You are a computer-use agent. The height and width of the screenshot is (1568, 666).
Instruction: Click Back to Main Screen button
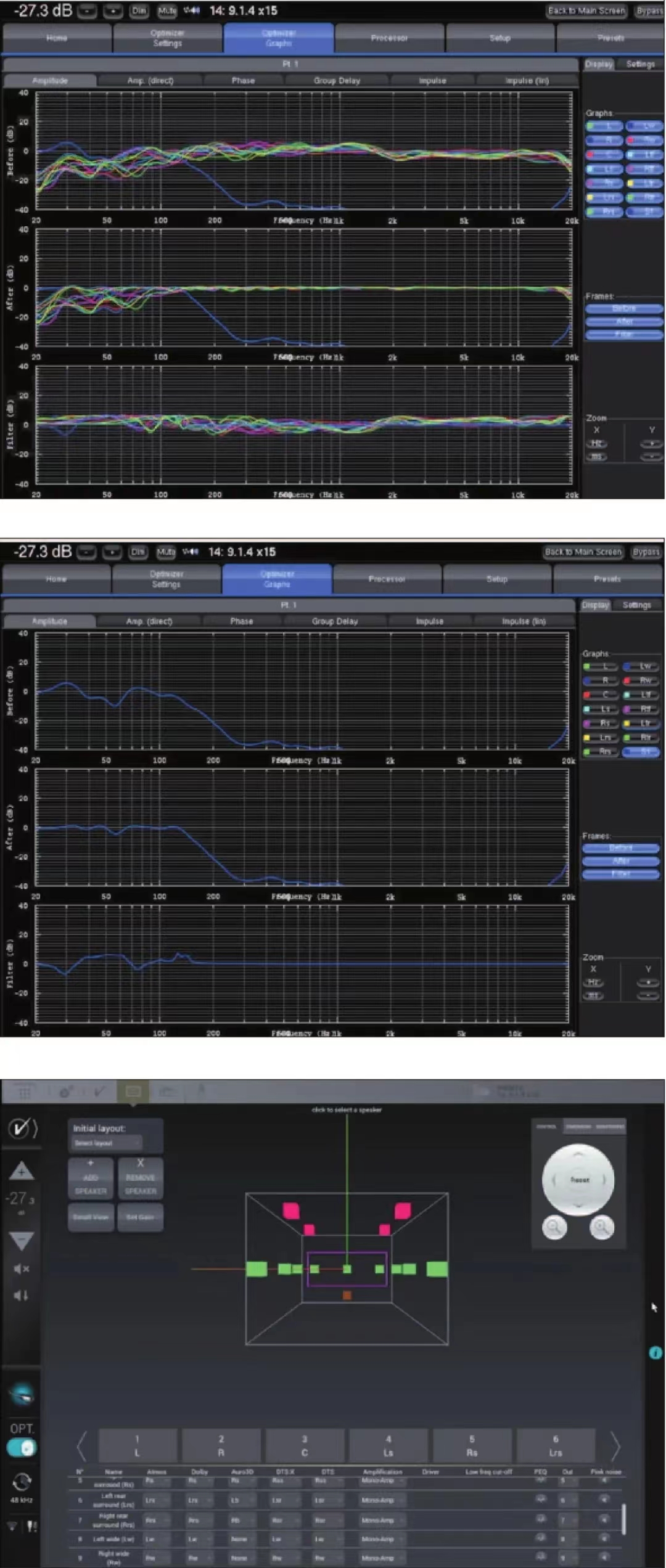pos(586,10)
